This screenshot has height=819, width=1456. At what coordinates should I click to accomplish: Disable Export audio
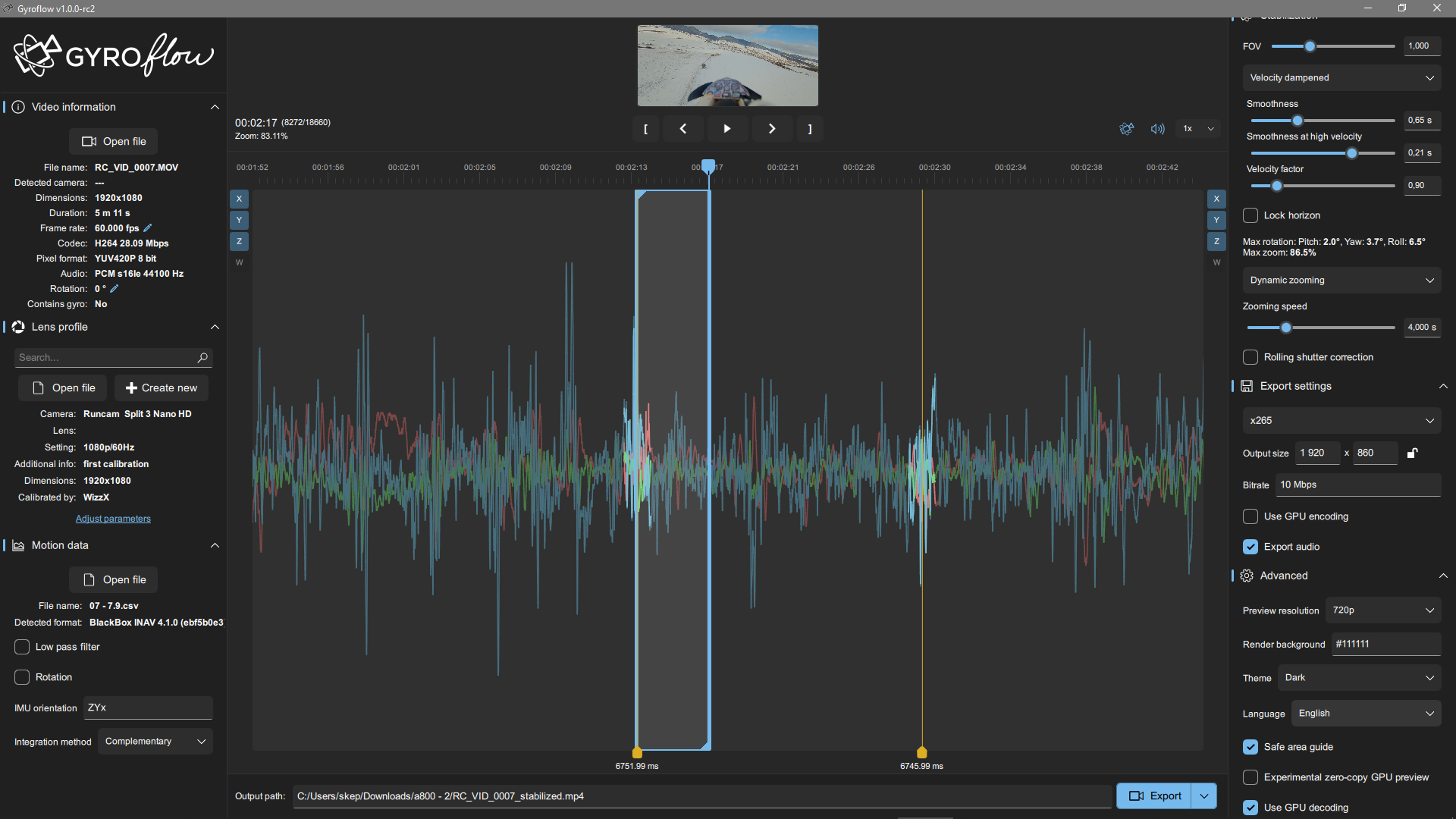1250,547
